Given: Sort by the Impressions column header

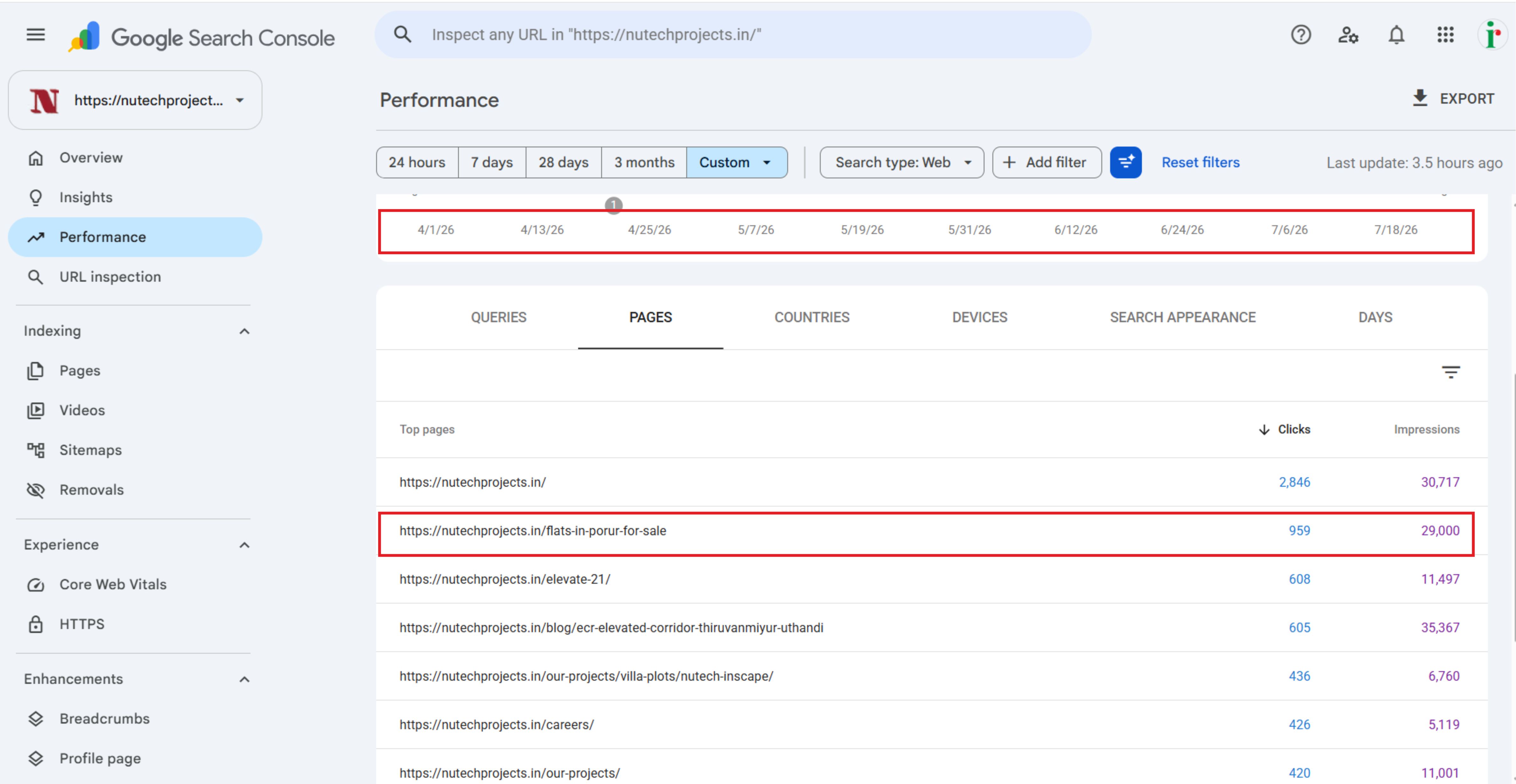Looking at the screenshot, I should tap(1426, 429).
